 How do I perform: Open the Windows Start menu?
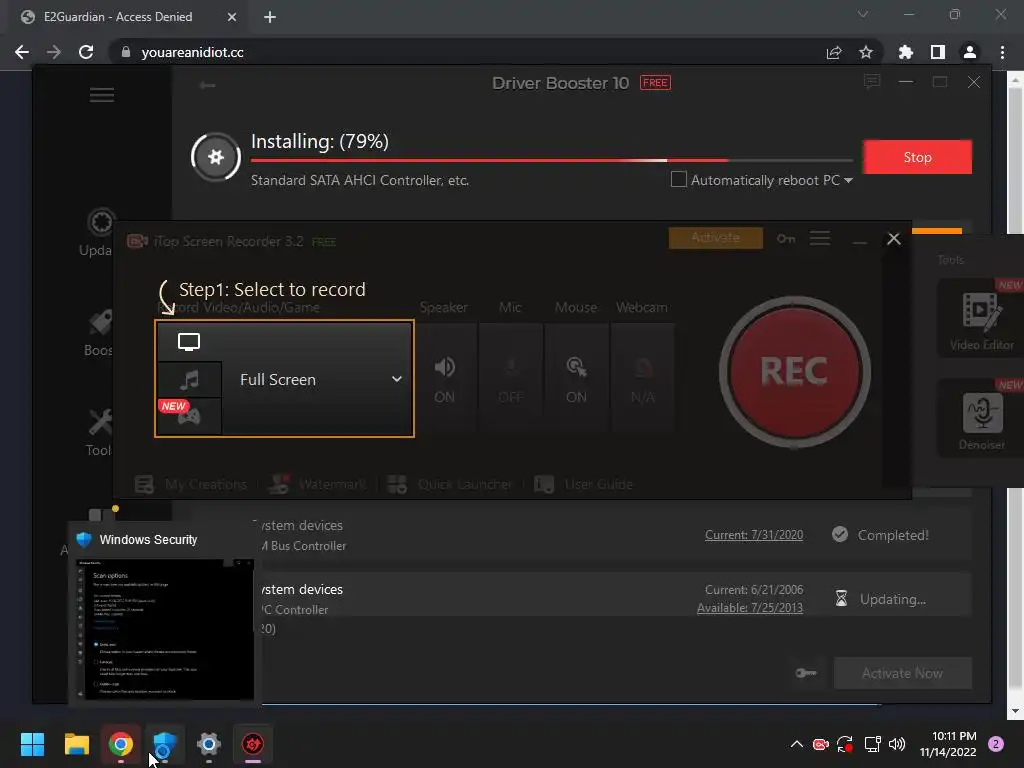click(32, 744)
